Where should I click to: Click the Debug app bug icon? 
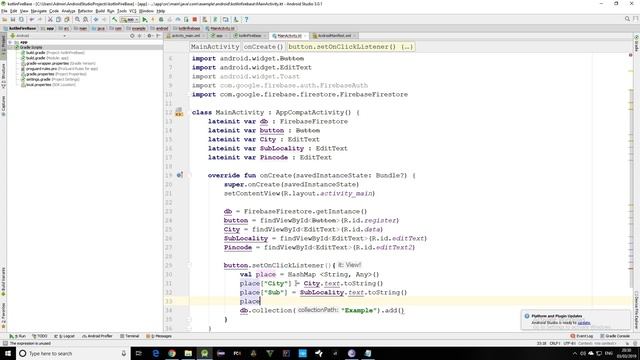point(161,20)
